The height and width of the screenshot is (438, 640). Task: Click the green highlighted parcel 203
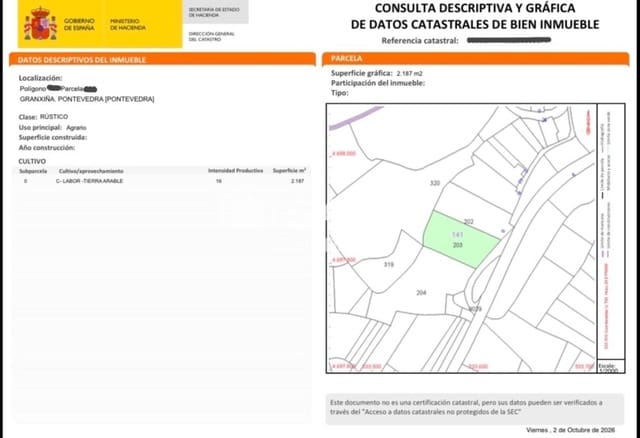(461, 242)
